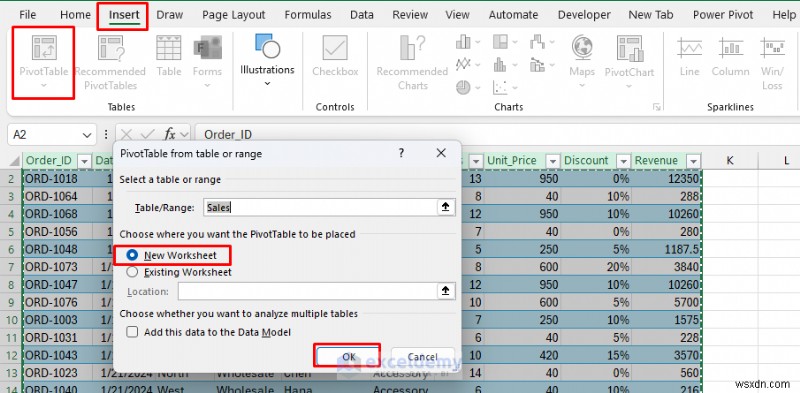Viewport: 800px width, 393px height.
Task: Click the formula bar Cancel X icon
Action: click(x=127, y=134)
